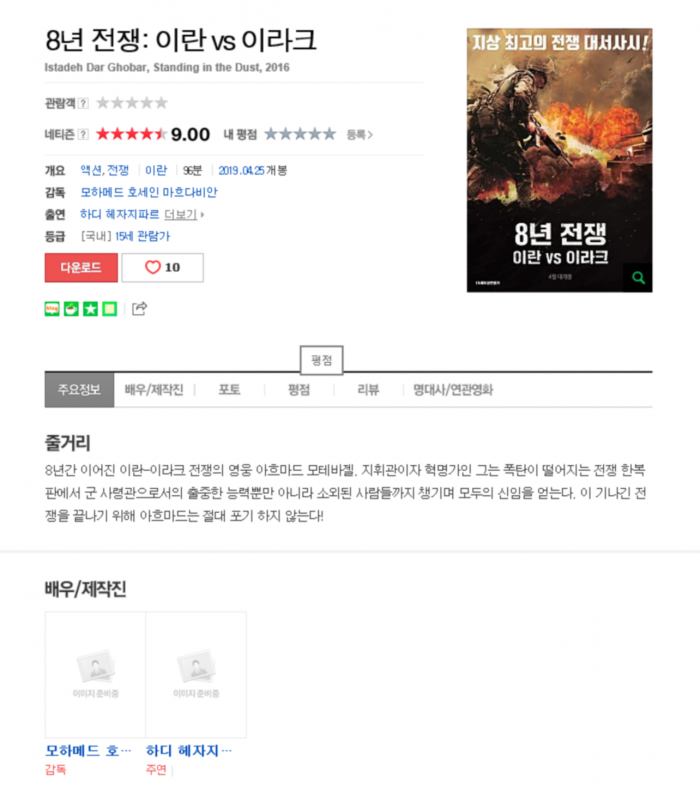Click the question mark icon beside 관람객
700x785 pixels.
pyautogui.click(x=84, y=103)
